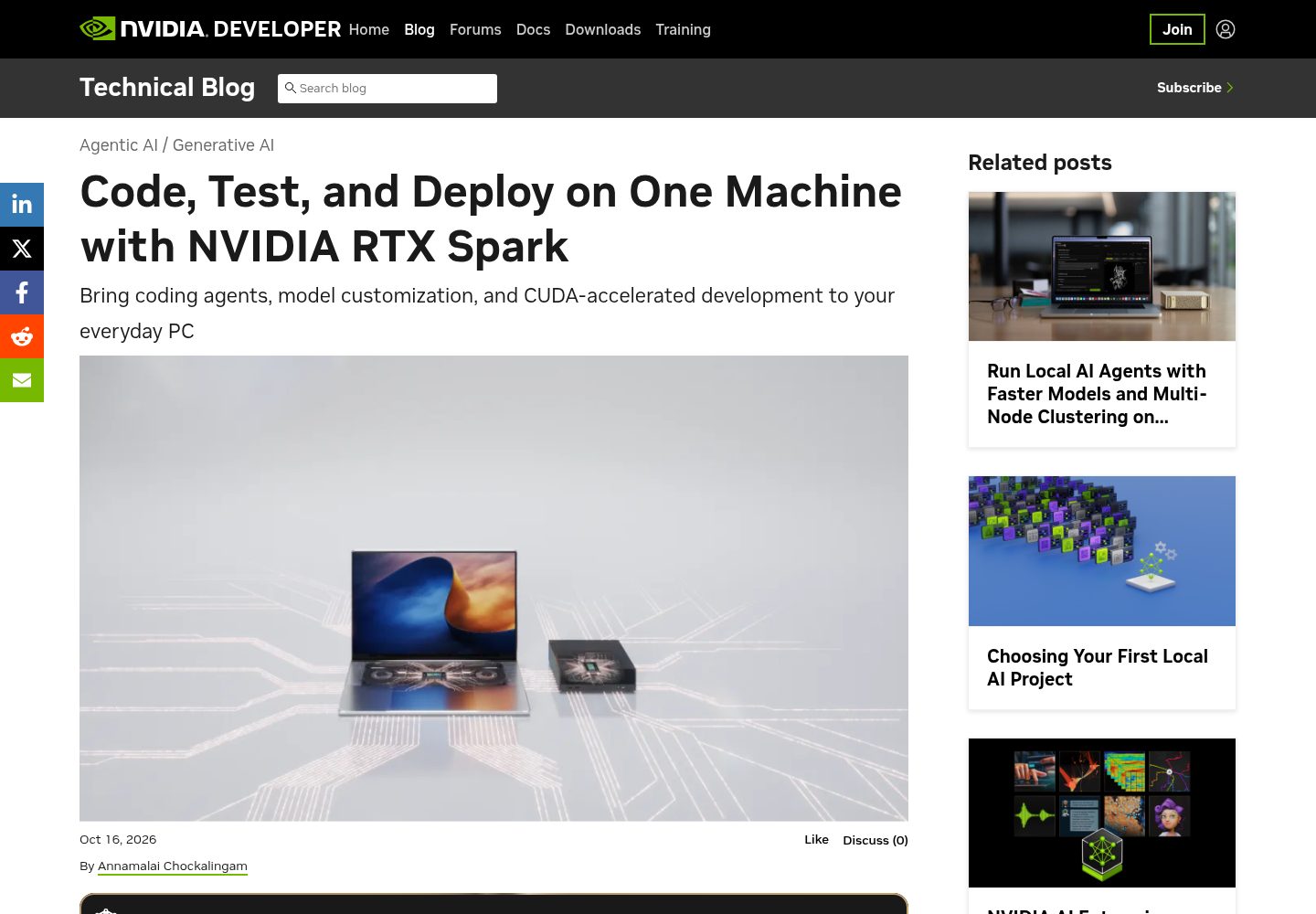Click the search magnifier icon
Viewport: 1316px width, 914px height.
click(290, 88)
